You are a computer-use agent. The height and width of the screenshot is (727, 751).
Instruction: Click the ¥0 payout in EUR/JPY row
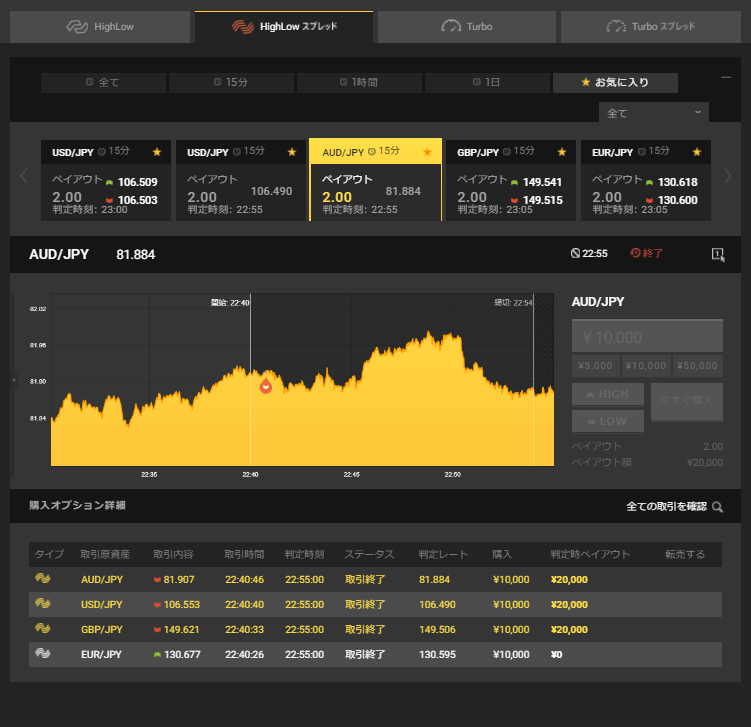(556, 654)
